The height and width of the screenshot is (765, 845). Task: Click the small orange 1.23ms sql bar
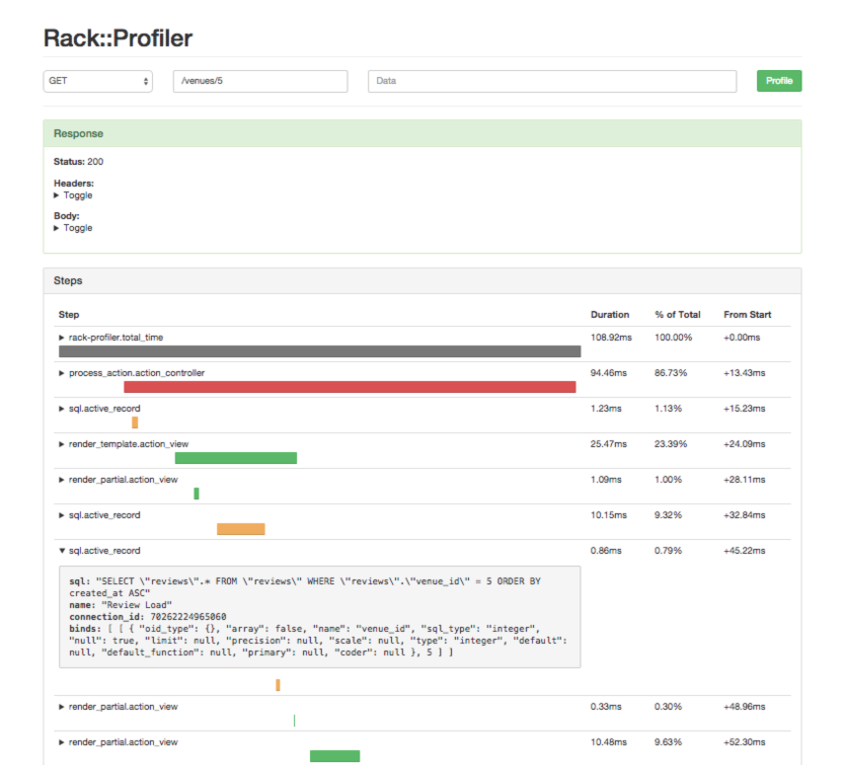click(135, 422)
